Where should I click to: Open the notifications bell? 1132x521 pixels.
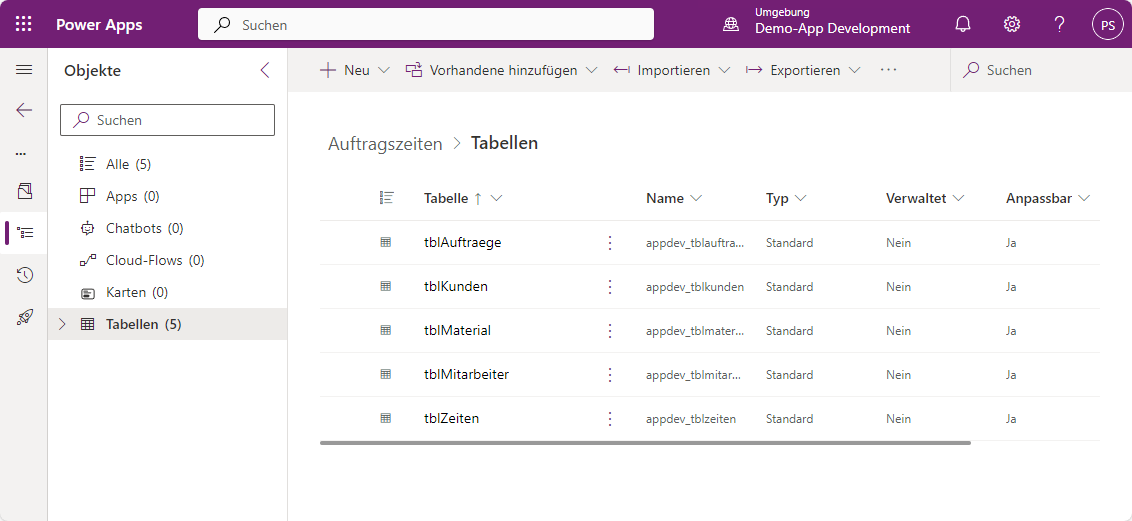point(963,24)
